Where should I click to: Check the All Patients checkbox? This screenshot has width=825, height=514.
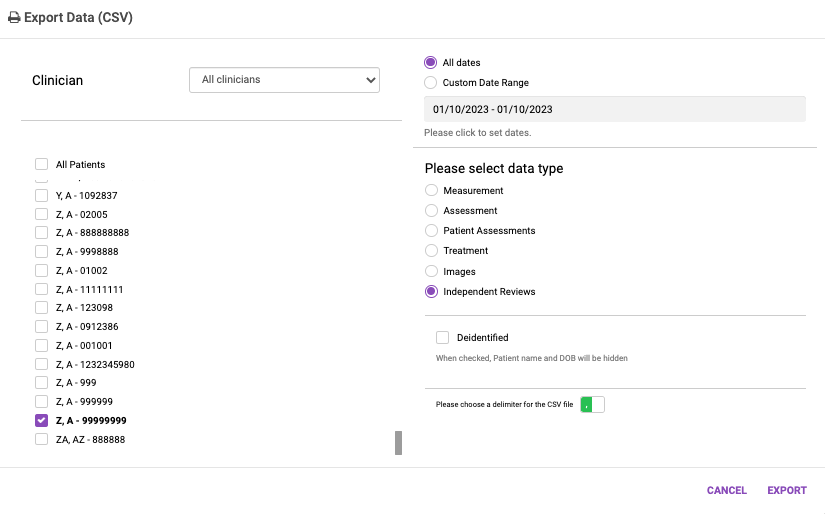(x=42, y=164)
